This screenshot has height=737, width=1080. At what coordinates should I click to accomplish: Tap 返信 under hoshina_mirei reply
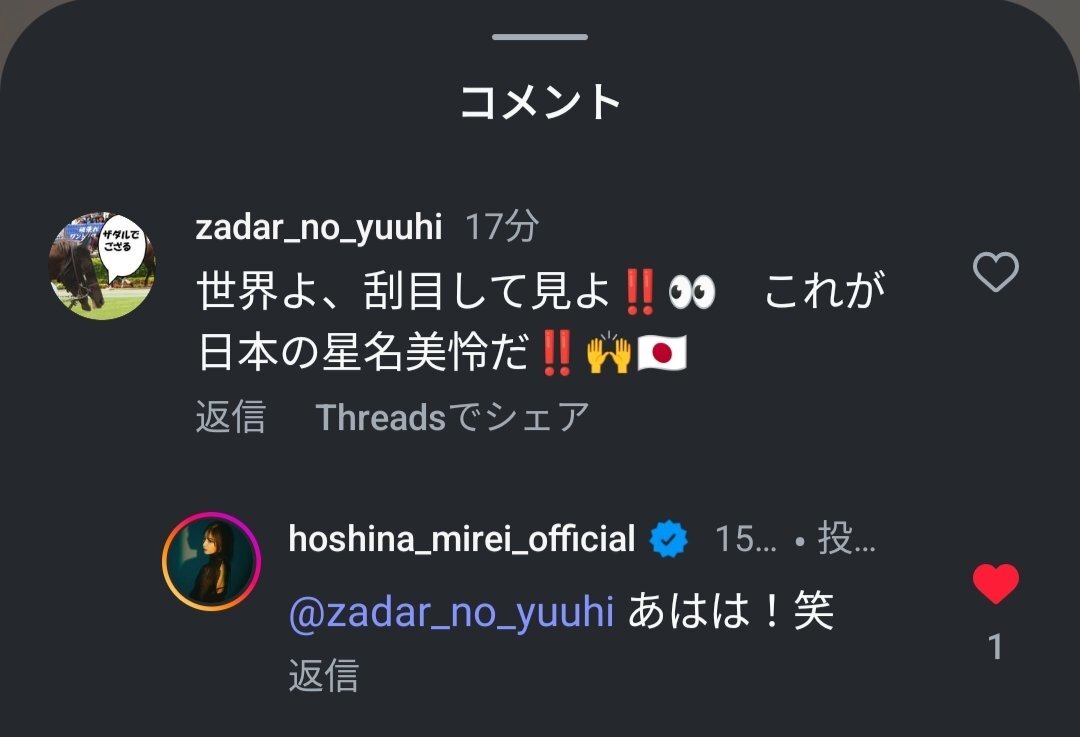324,675
